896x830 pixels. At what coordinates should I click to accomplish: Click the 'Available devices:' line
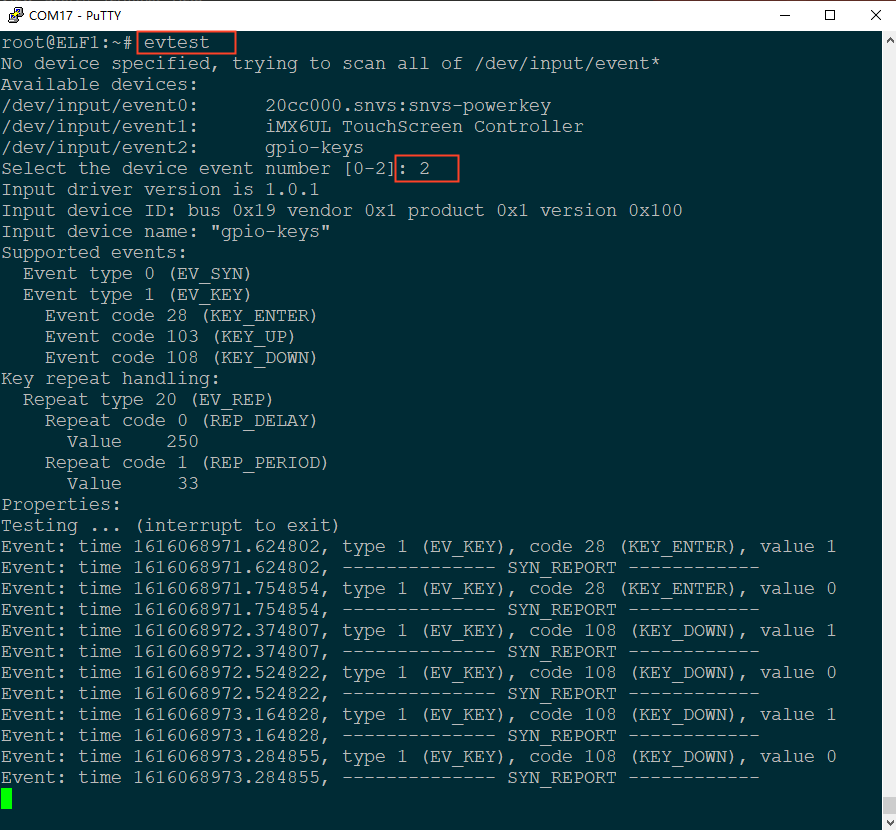(x=99, y=85)
